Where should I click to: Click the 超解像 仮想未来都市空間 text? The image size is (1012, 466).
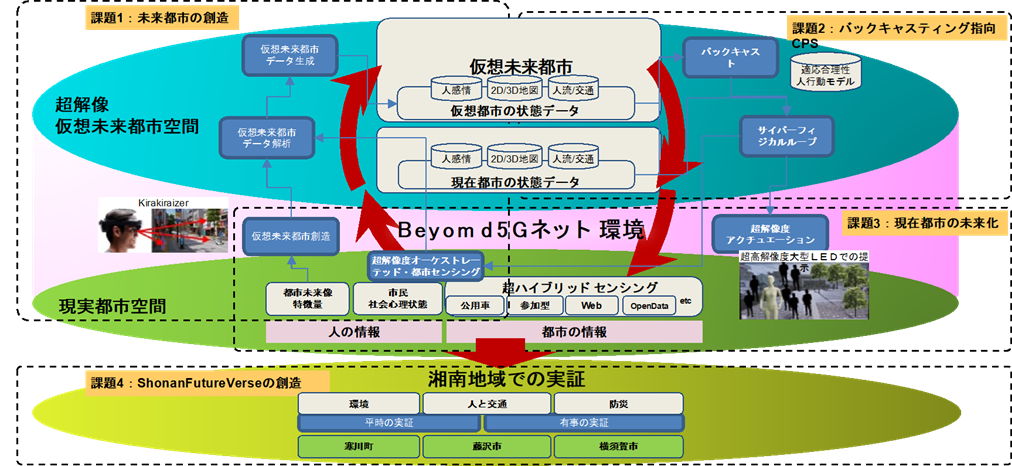(x=126, y=114)
